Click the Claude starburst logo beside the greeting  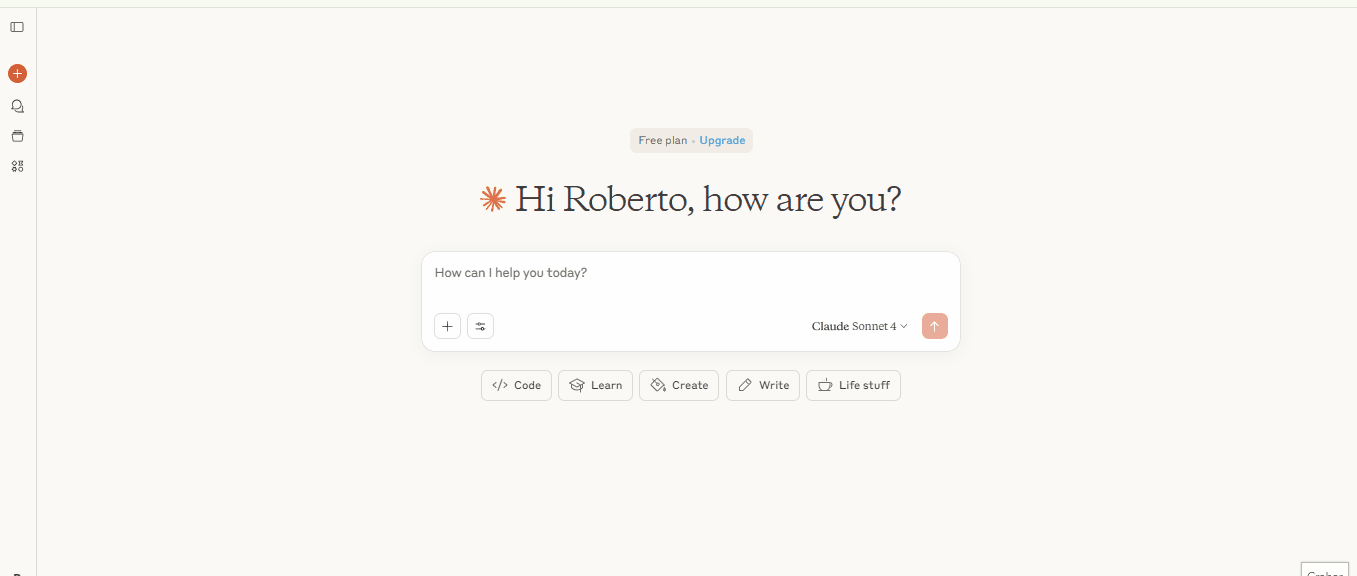(x=492, y=200)
